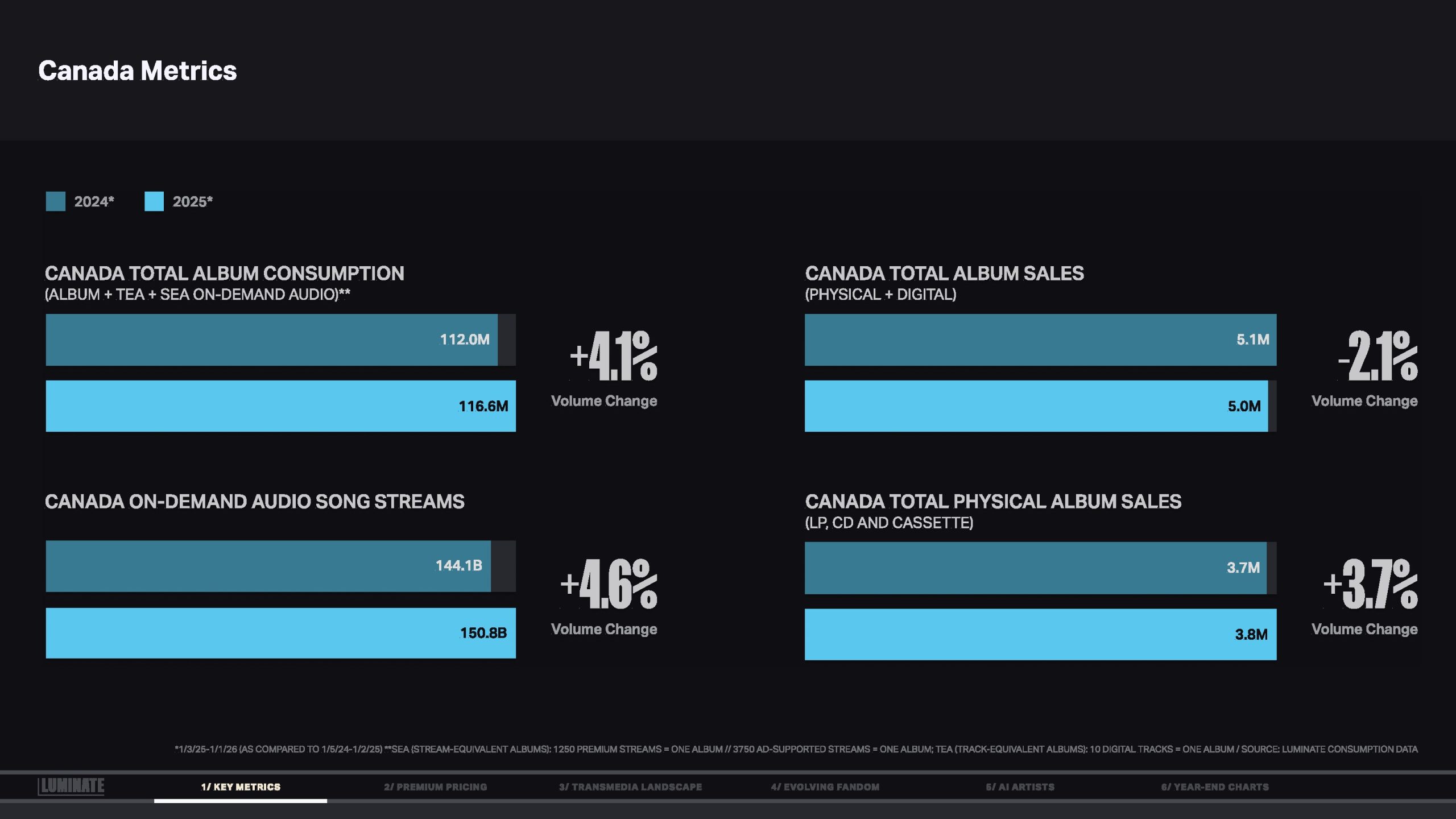Viewport: 1456px width, 819px height.
Task: Open the Evolving Fandom section
Action: [825, 787]
